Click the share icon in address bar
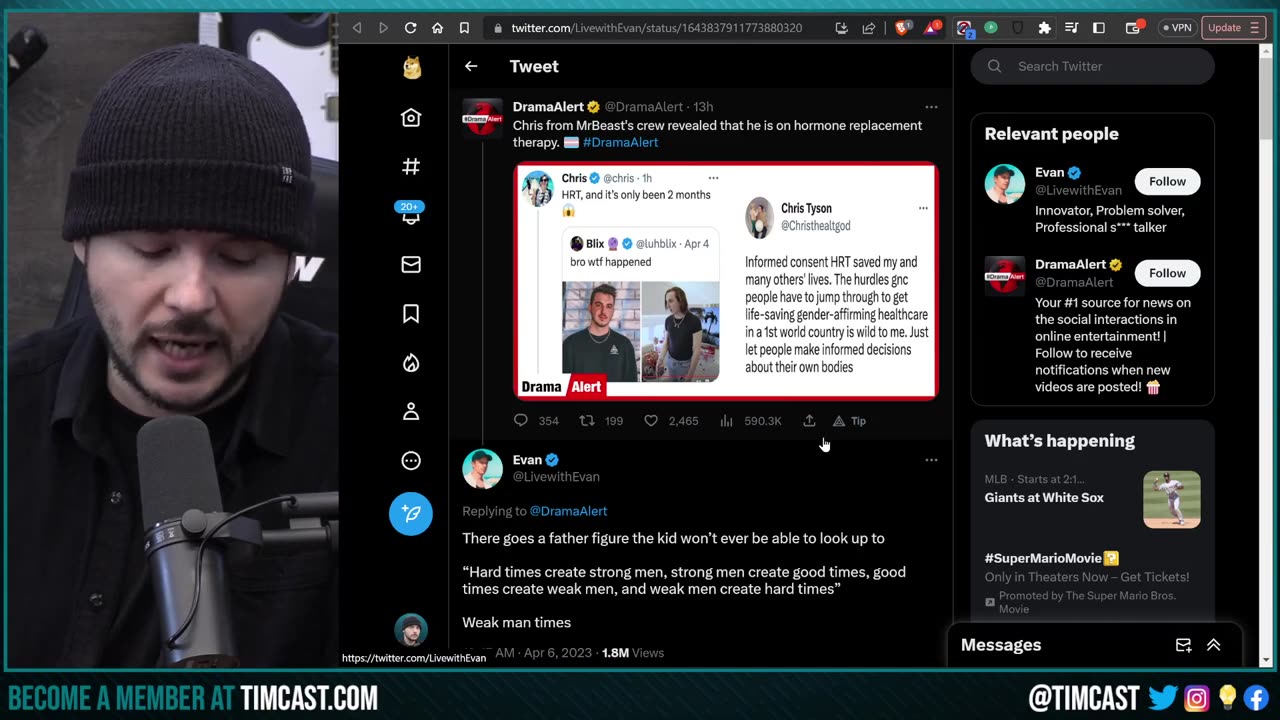Image resolution: width=1280 pixels, height=720 pixels. (869, 28)
